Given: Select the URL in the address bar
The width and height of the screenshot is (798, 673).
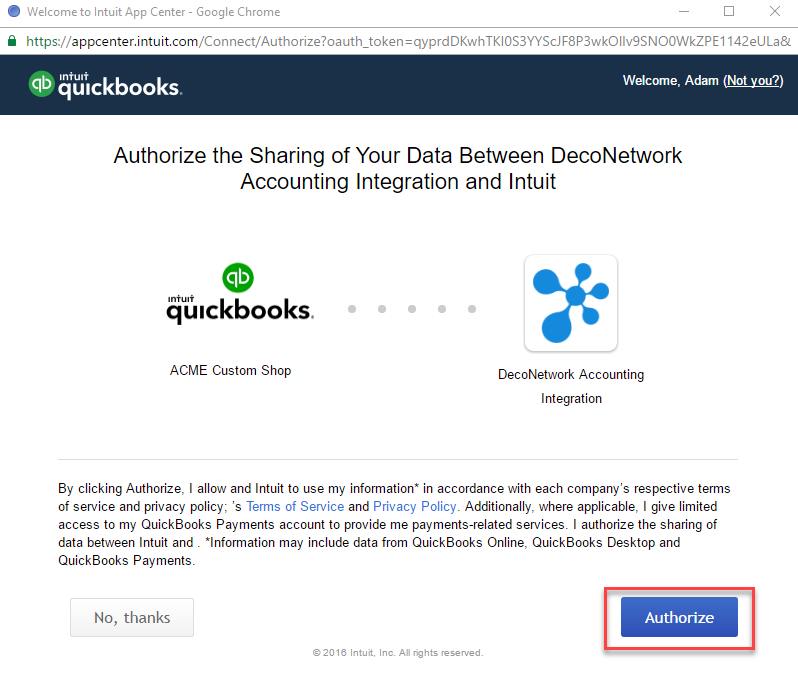Looking at the screenshot, I should [408, 41].
